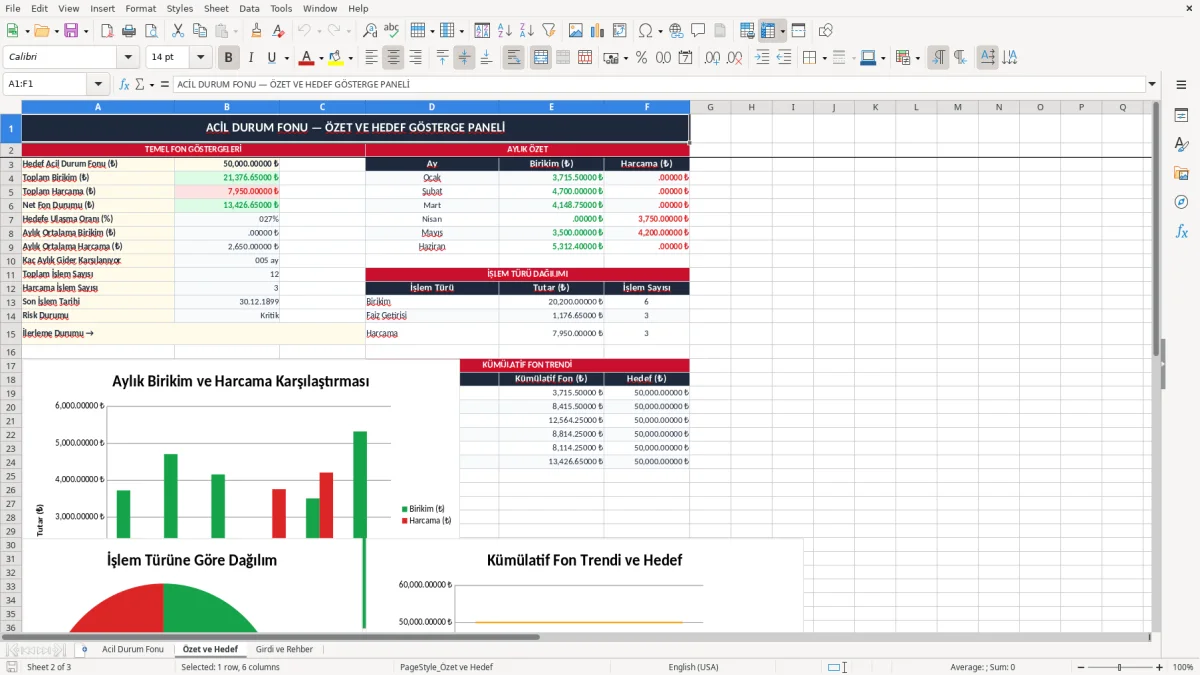
Task: Open sidebar Gallery icon
Action: tap(1181, 173)
